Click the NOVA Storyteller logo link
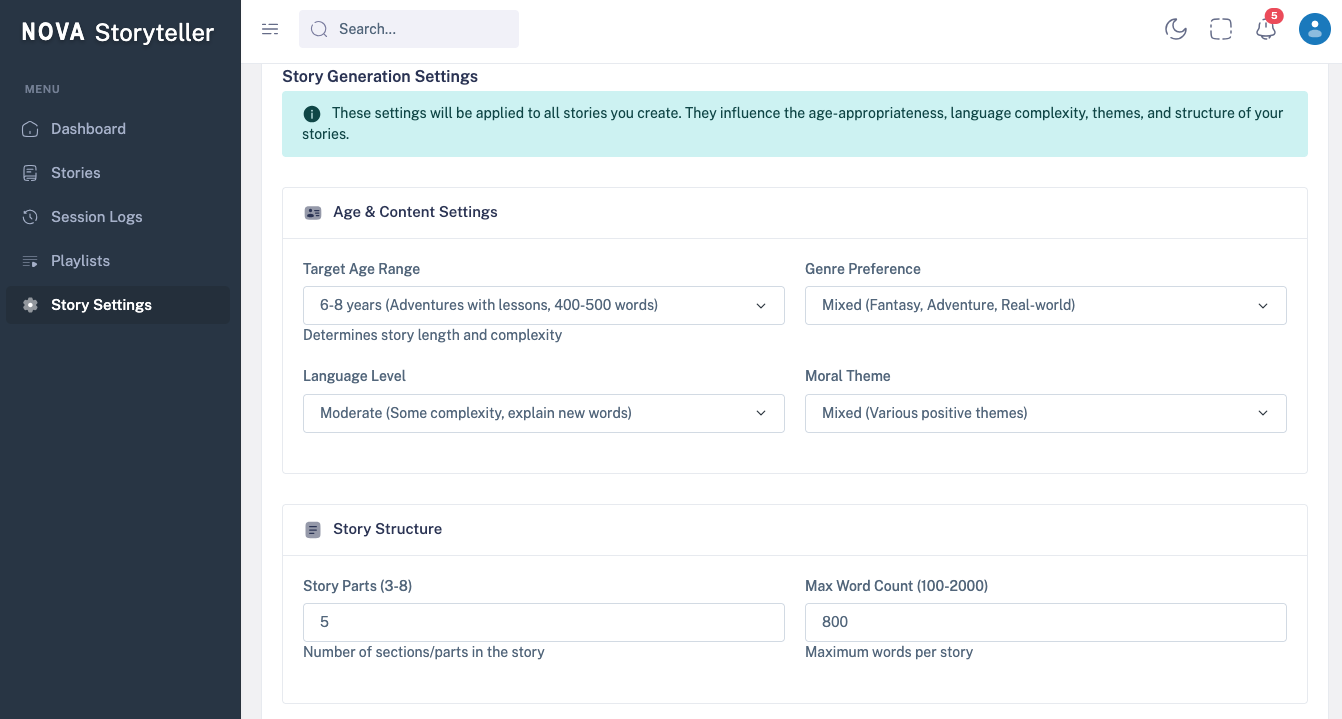 pyautogui.click(x=118, y=32)
